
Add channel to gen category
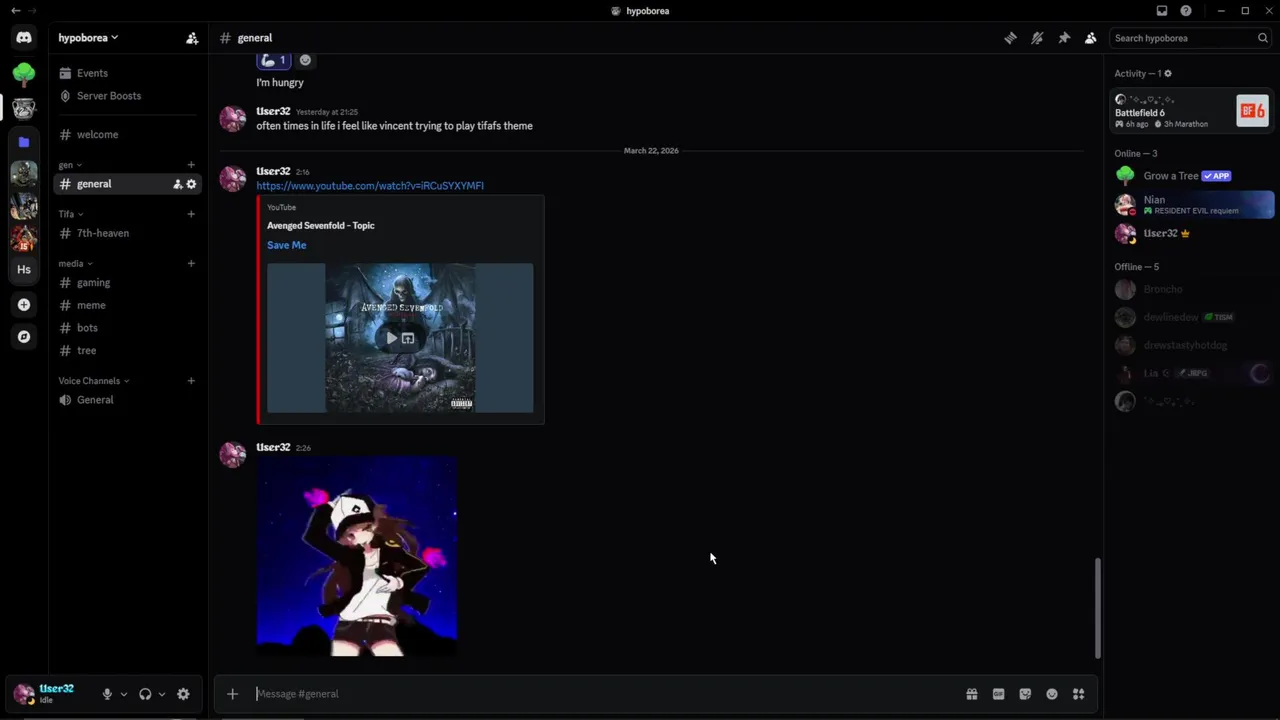click(191, 165)
